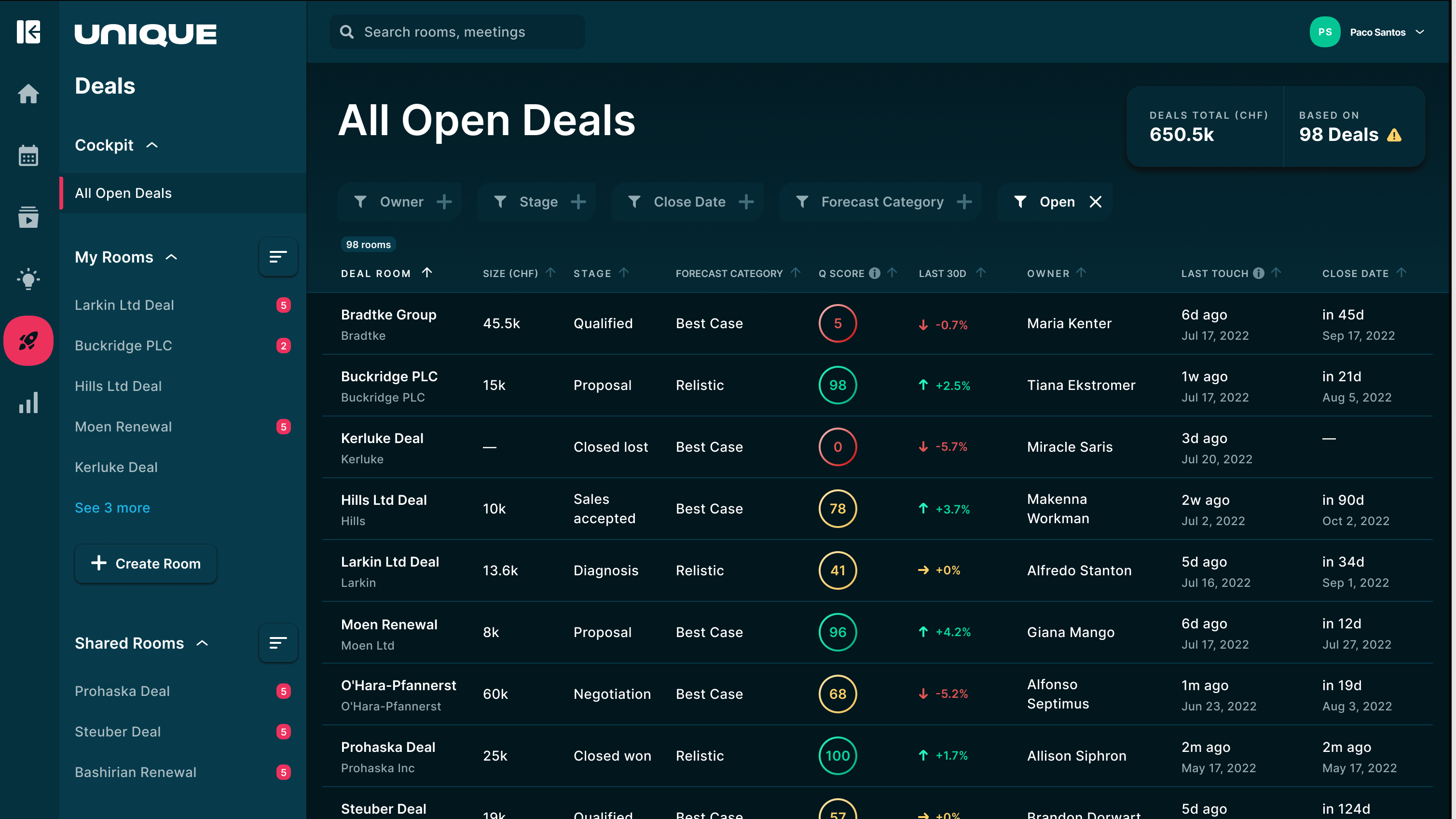The image size is (1456, 819).
Task: Click the Q Score info icon
Action: (874, 273)
